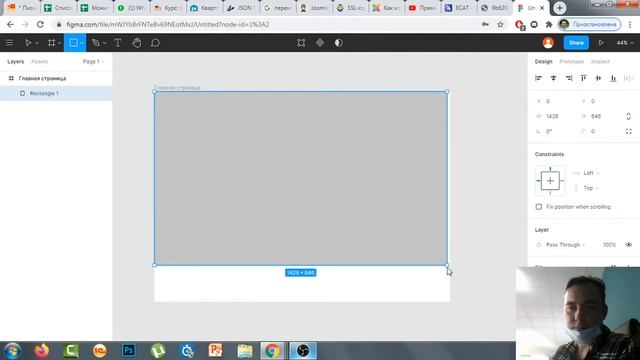Reload the browser page
Image resolution: width=640 pixels, height=360 pixels.
click(x=40, y=24)
